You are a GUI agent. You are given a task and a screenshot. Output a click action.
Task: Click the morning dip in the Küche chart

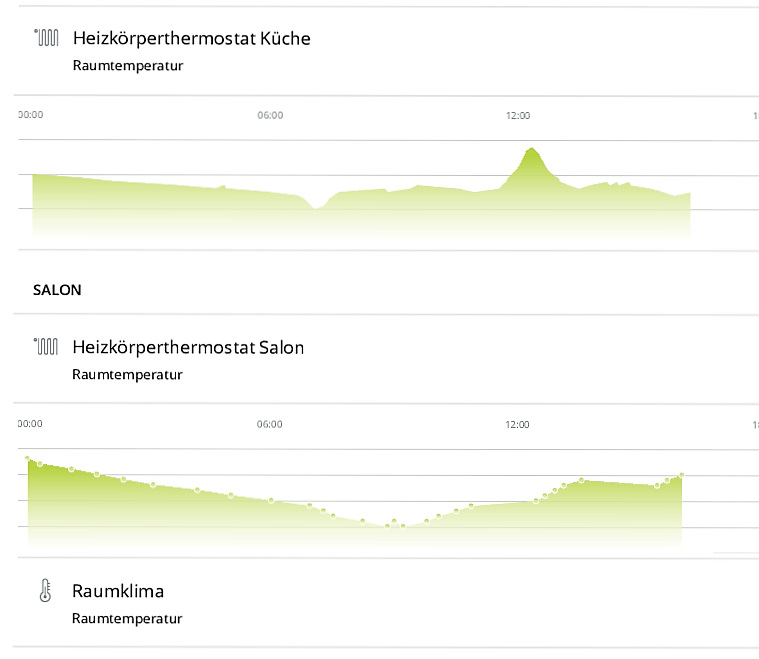315,208
